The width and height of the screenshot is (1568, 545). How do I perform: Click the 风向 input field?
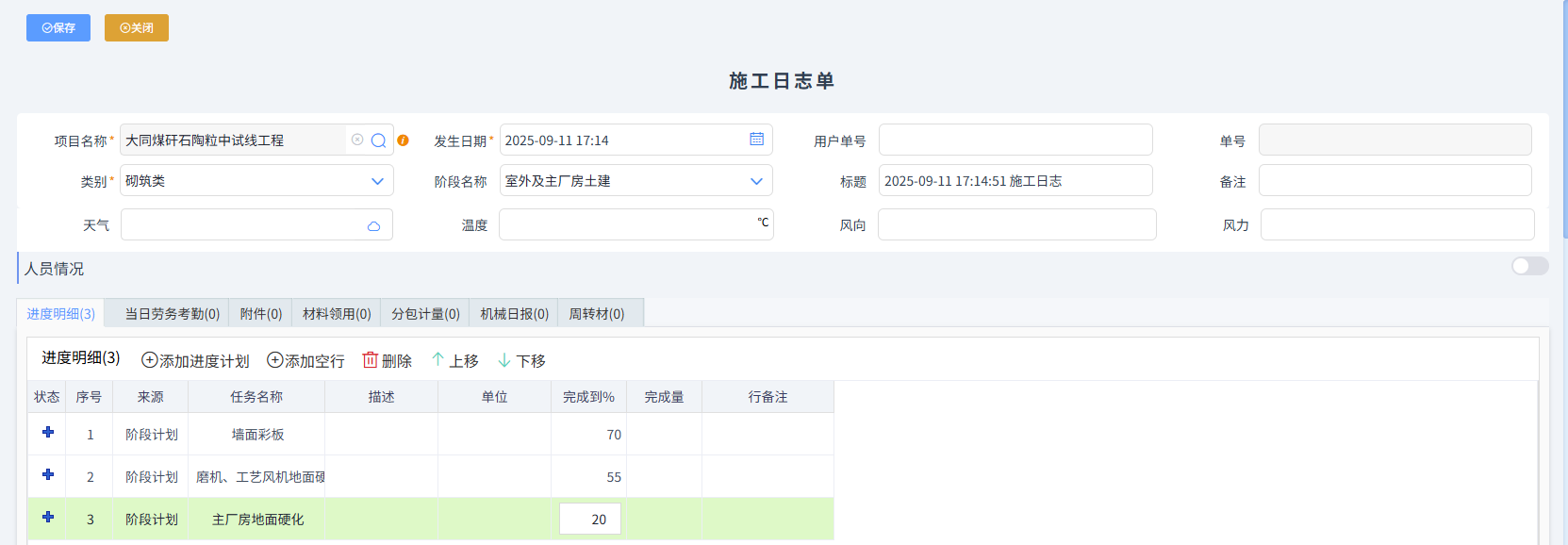click(x=1017, y=224)
